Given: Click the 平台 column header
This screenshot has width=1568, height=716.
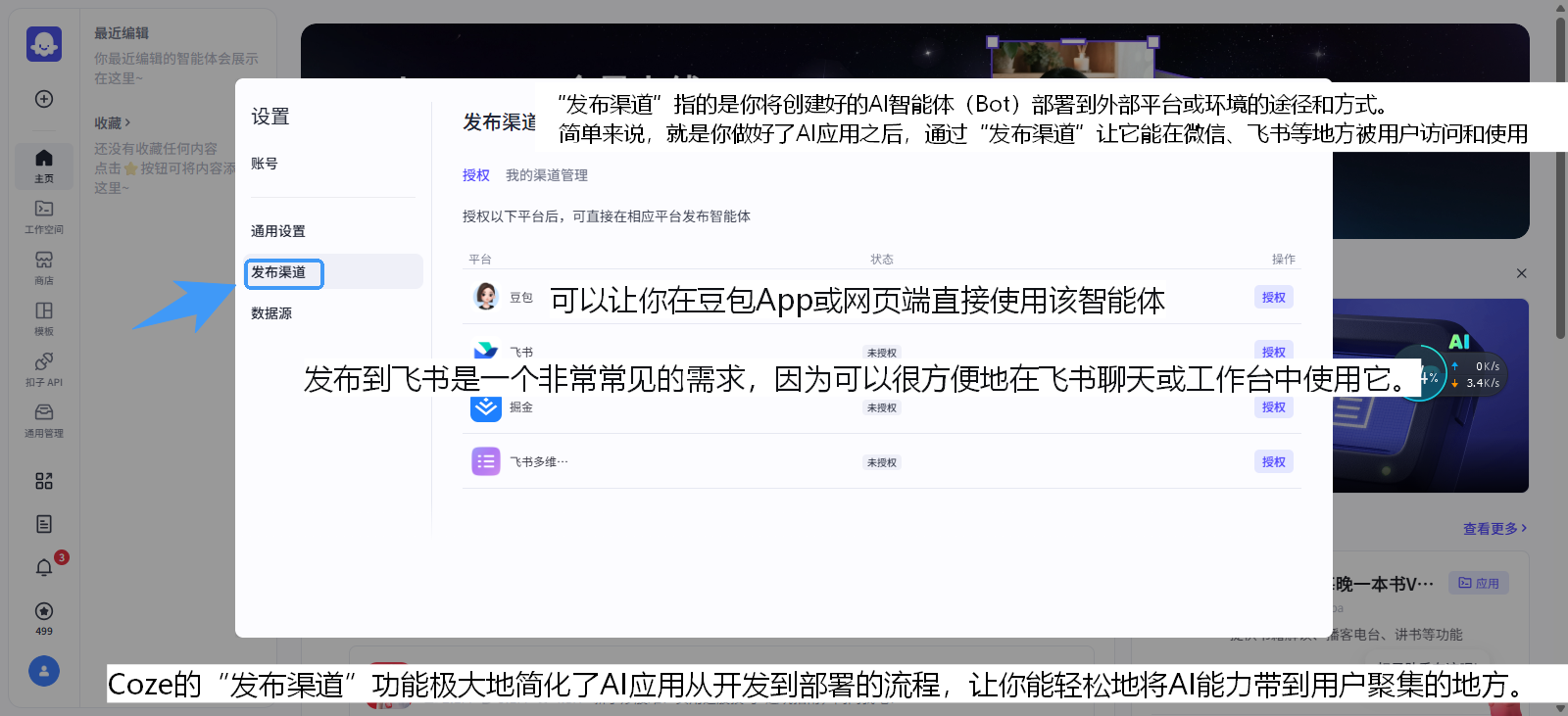Looking at the screenshot, I should click(x=480, y=260).
